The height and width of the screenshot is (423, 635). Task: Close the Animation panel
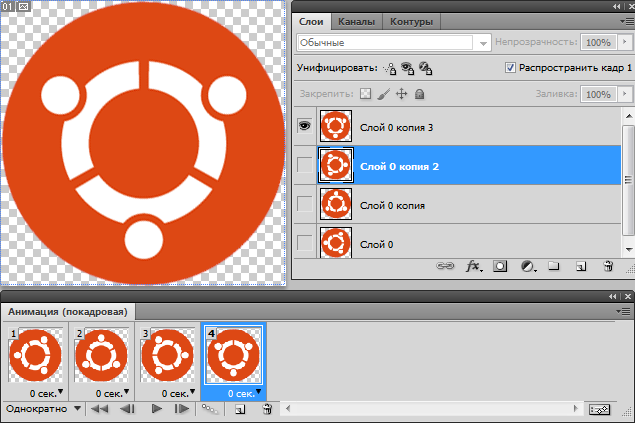pyautogui.click(x=628, y=297)
